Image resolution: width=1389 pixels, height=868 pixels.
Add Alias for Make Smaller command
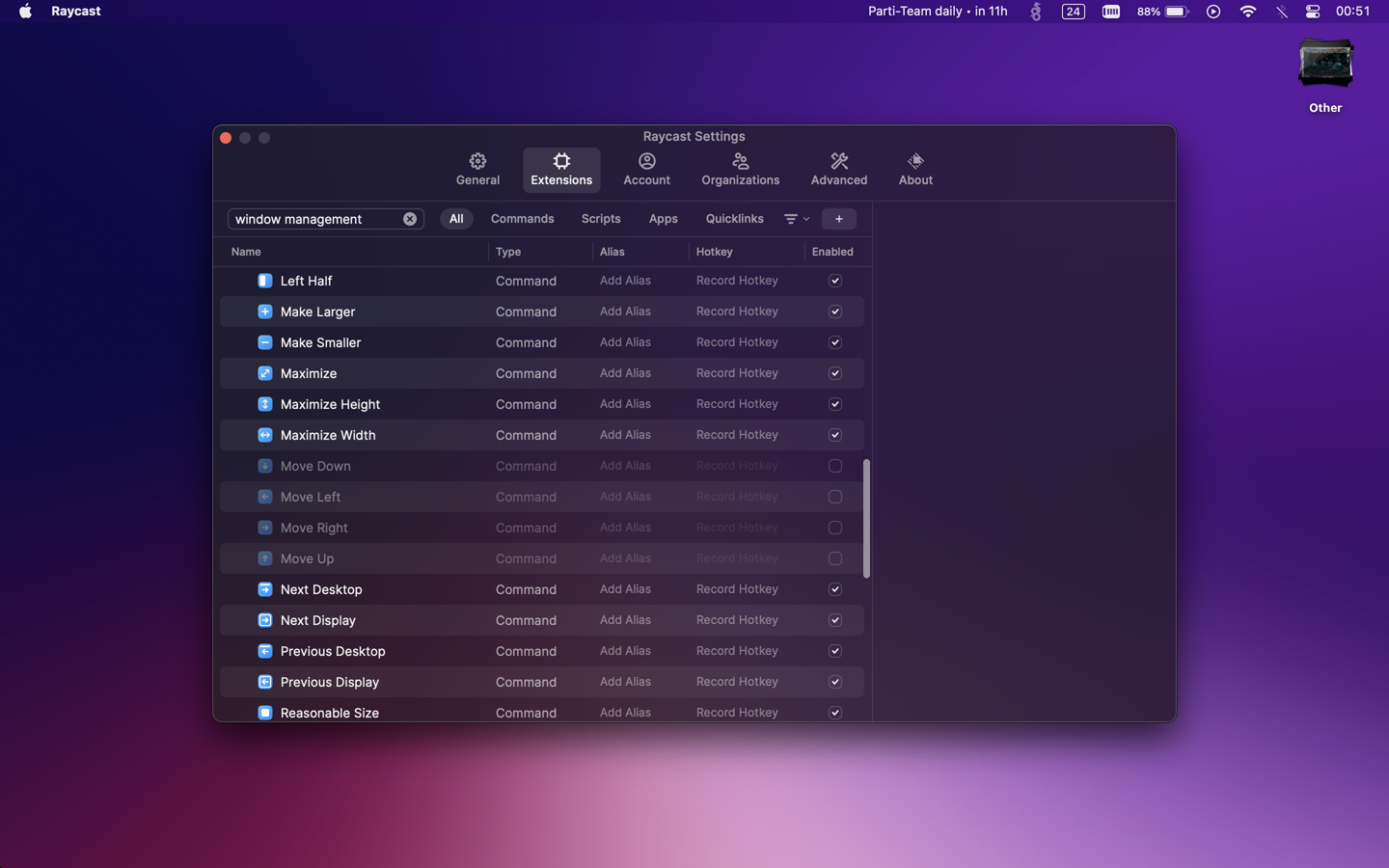pyautogui.click(x=625, y=342)
